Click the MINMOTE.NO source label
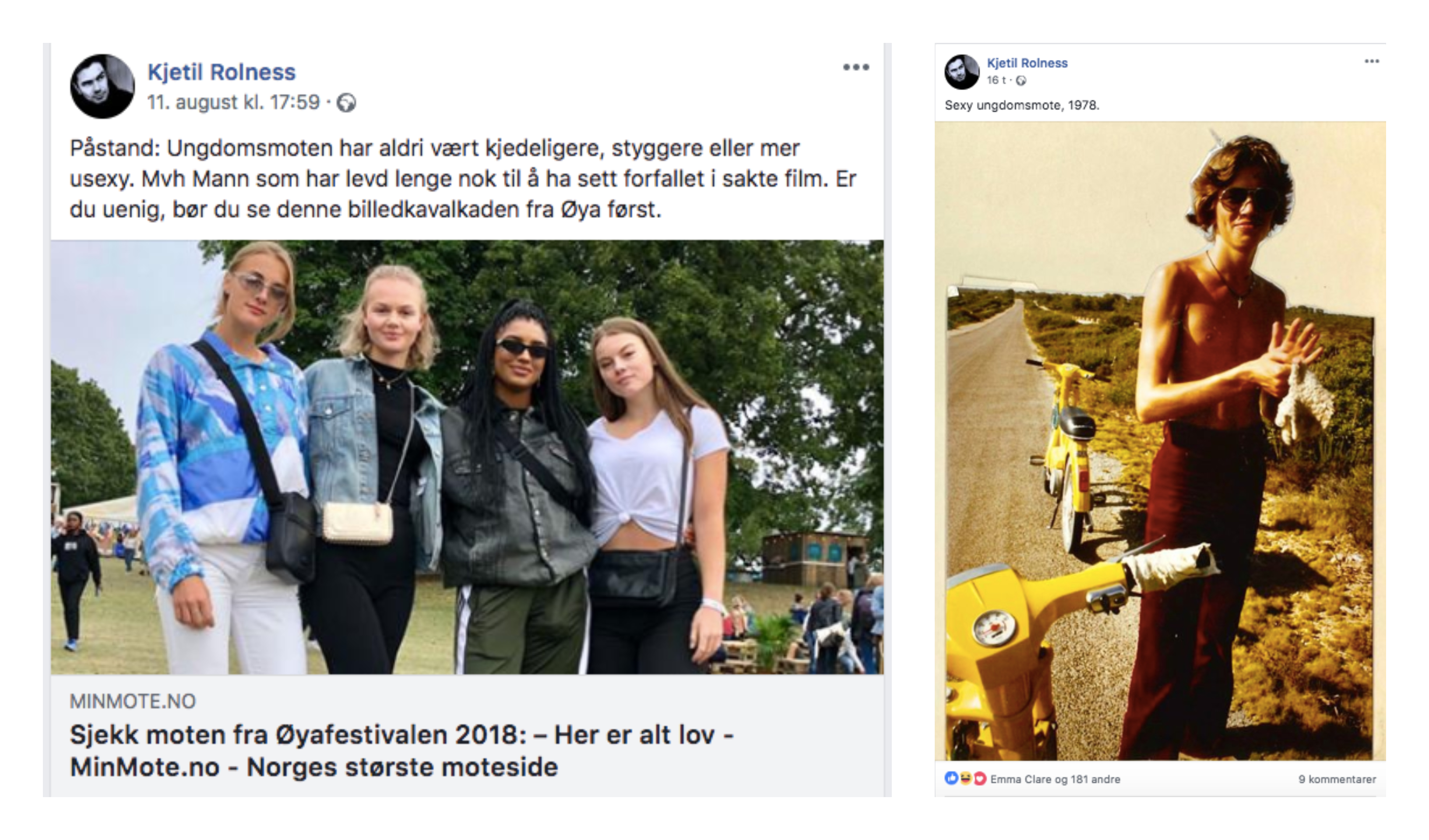This screenshot has height=840, width=1429. pos(133,702)
